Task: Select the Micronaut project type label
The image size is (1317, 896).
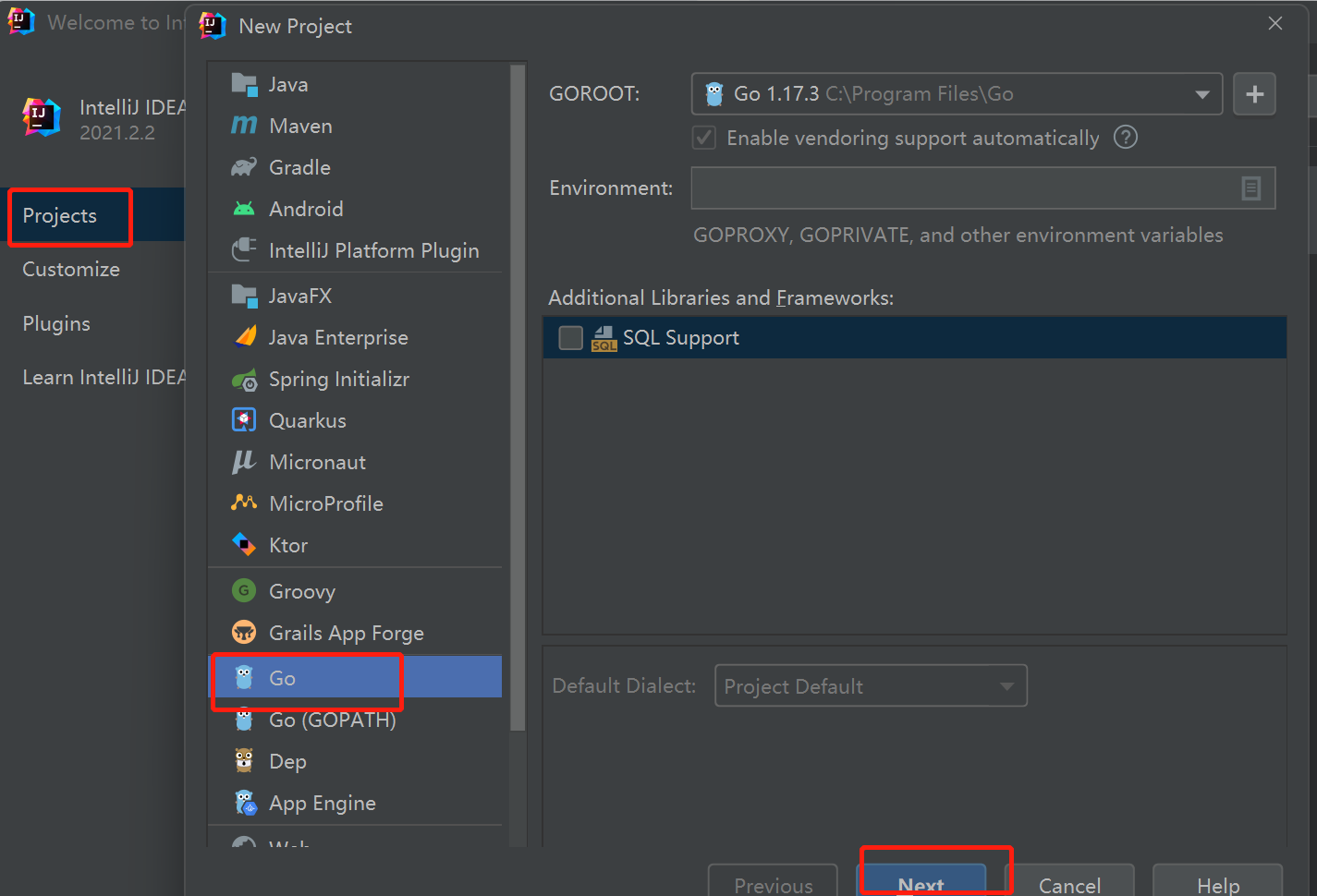Action: 317,462
